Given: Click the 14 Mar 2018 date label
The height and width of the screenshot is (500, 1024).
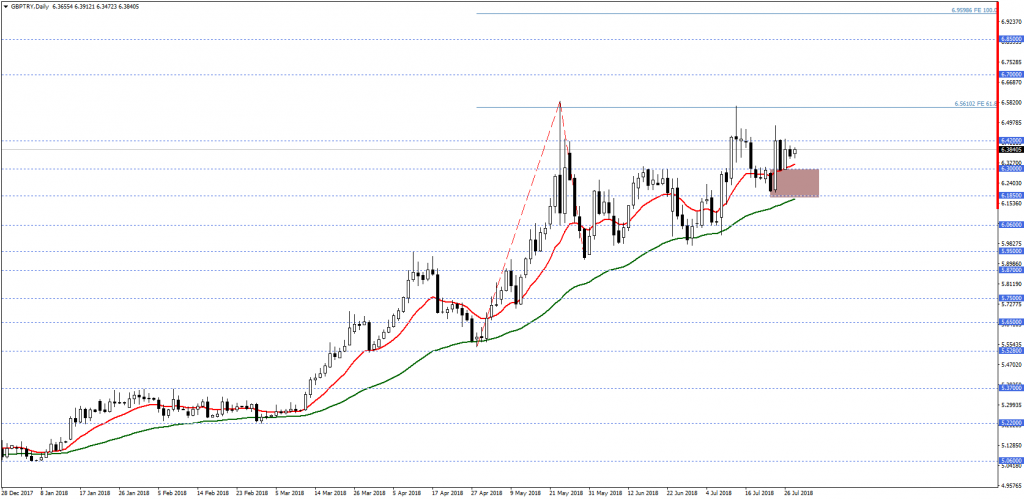Looking at the screenshot, I should pyautogui.click(x=330, y=493).
